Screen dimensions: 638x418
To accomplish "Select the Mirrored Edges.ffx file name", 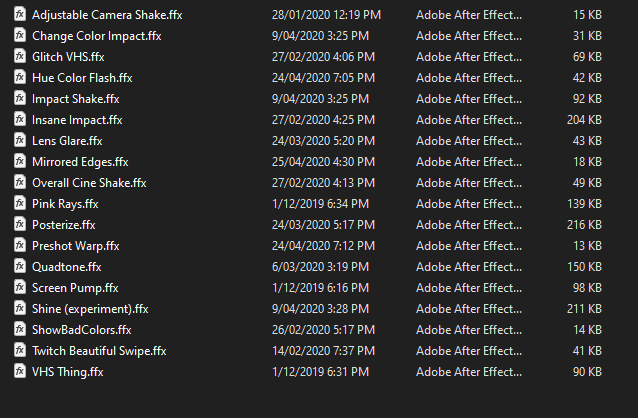I will tap(80, 162).
